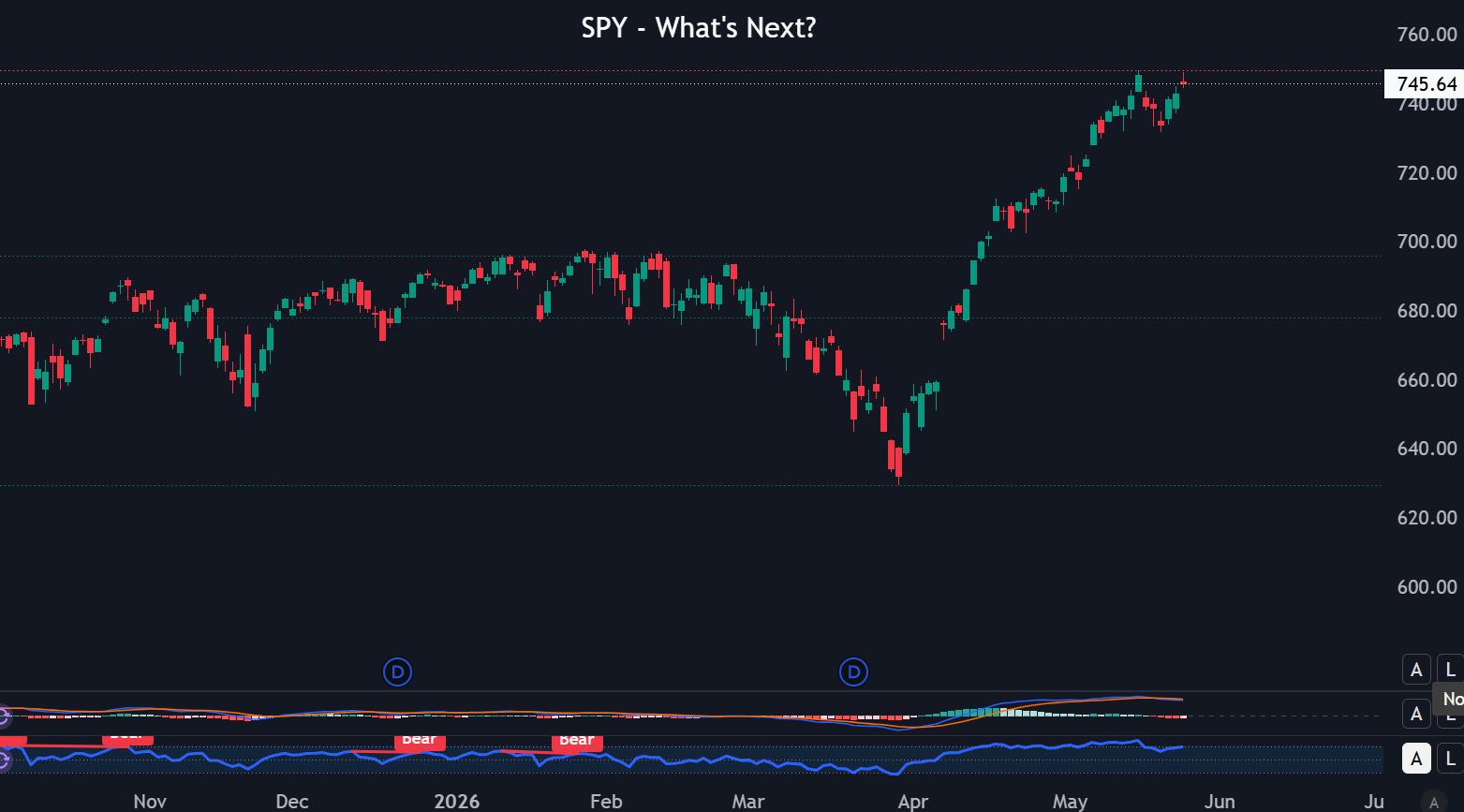Viewport: 1464px width, 812px height.
Task: Click the Mar label on the time axis
Action: pos(748,802)
